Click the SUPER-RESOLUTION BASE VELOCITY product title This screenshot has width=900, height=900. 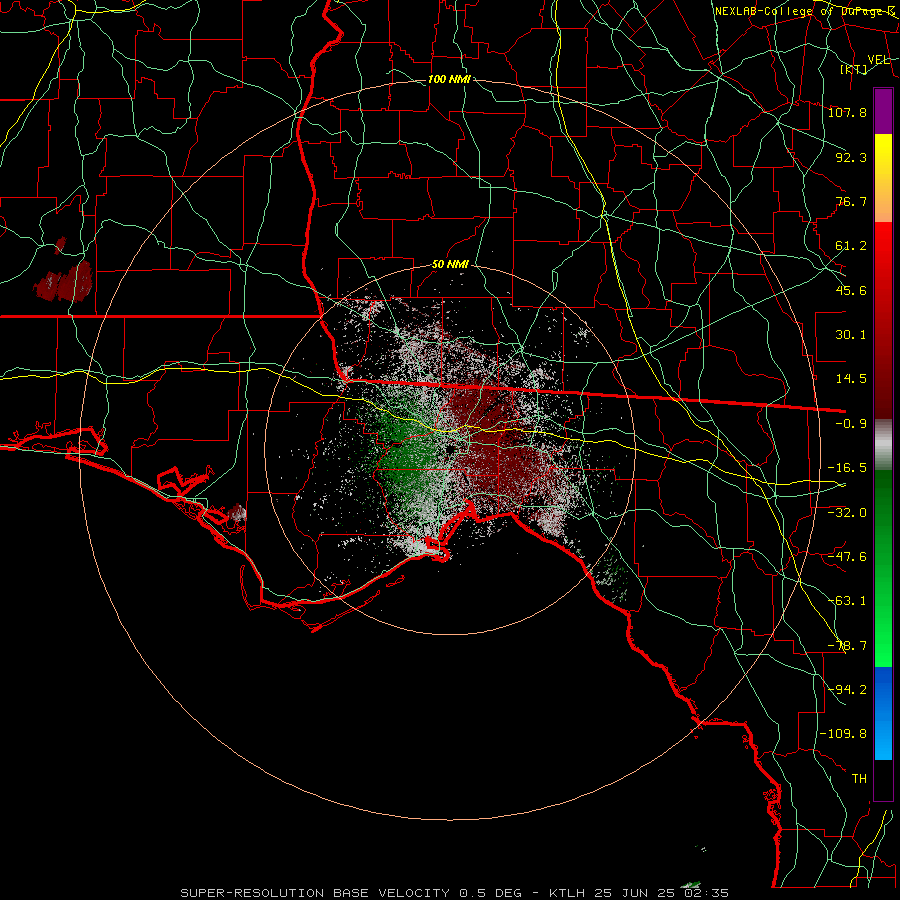(x=315, y=893)
